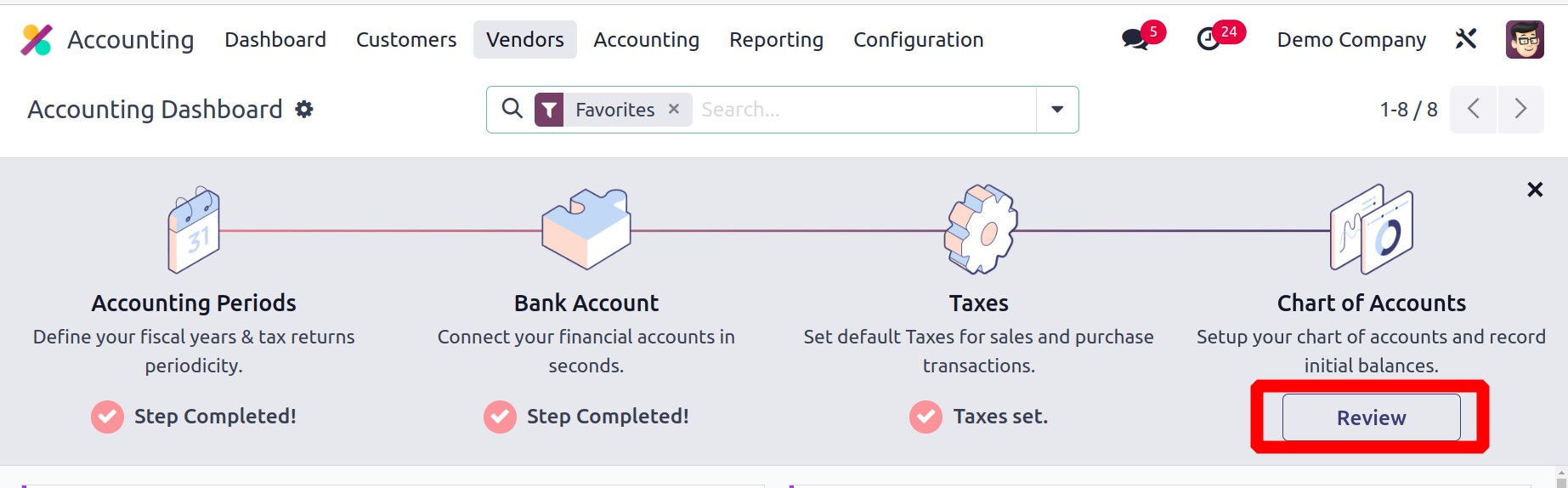Open the activities clock icon
The height and width of the screenshot is (488, 1568).
click(x=1209, y=39)
